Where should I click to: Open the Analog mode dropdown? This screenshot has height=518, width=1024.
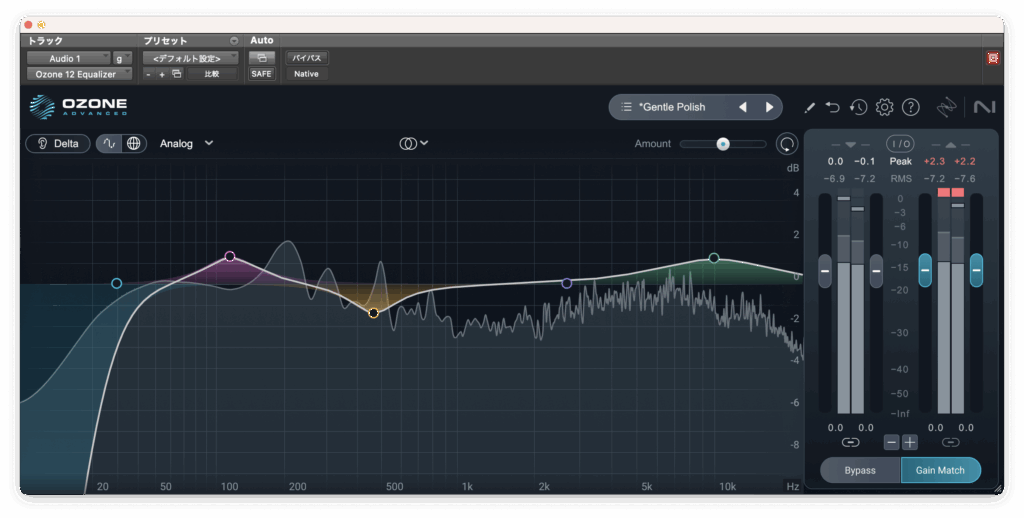click(x=187, y=143)
